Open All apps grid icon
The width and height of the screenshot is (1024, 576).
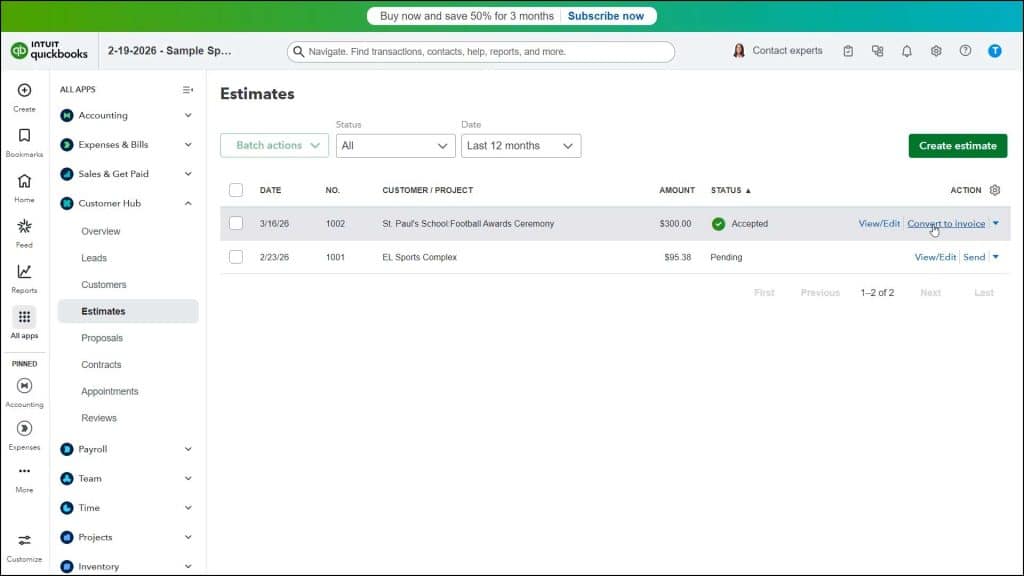pyautogui.click(x=23, y=318)
